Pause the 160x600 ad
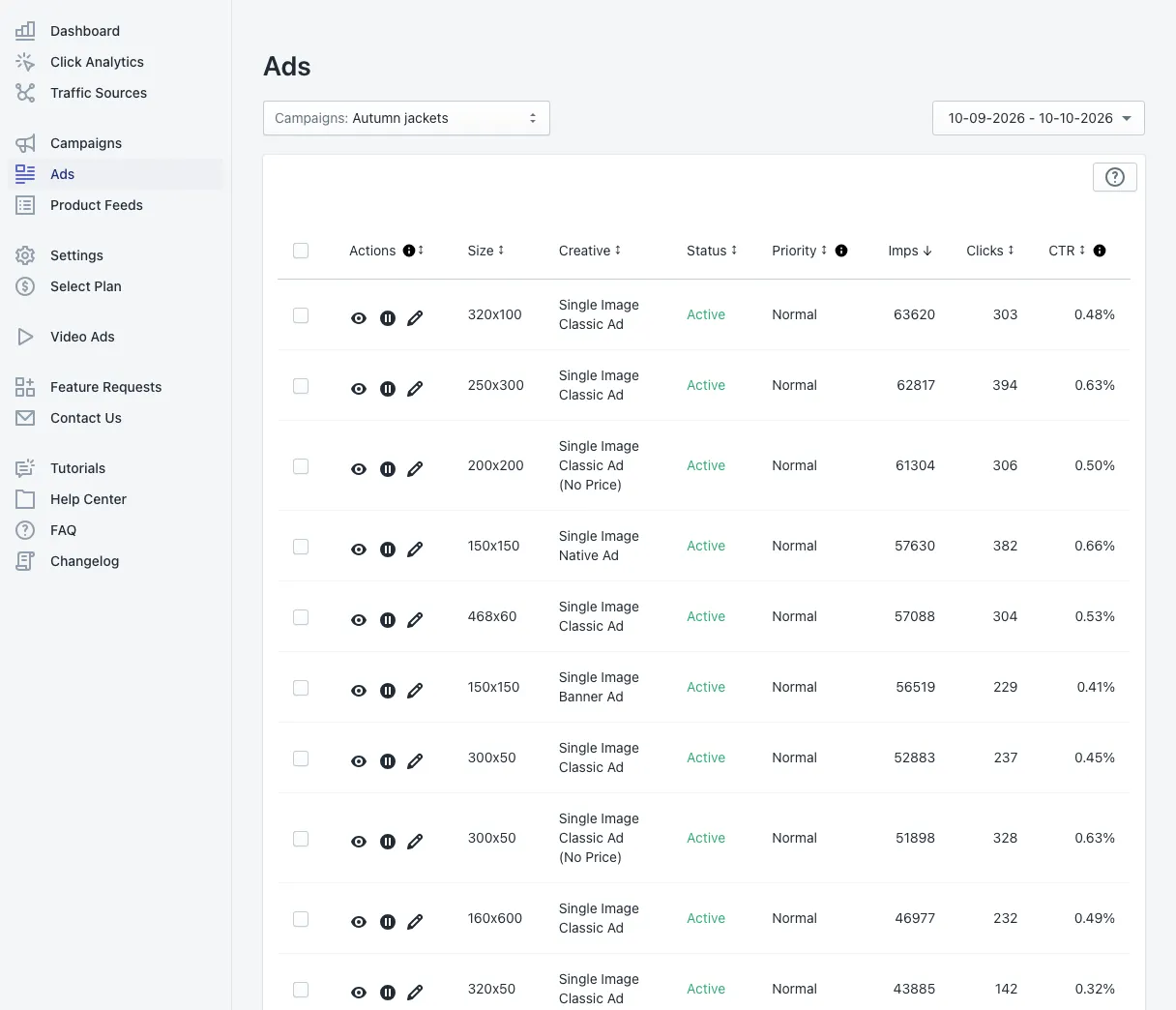1176x1010 pixels. click(x=388, y=922)
